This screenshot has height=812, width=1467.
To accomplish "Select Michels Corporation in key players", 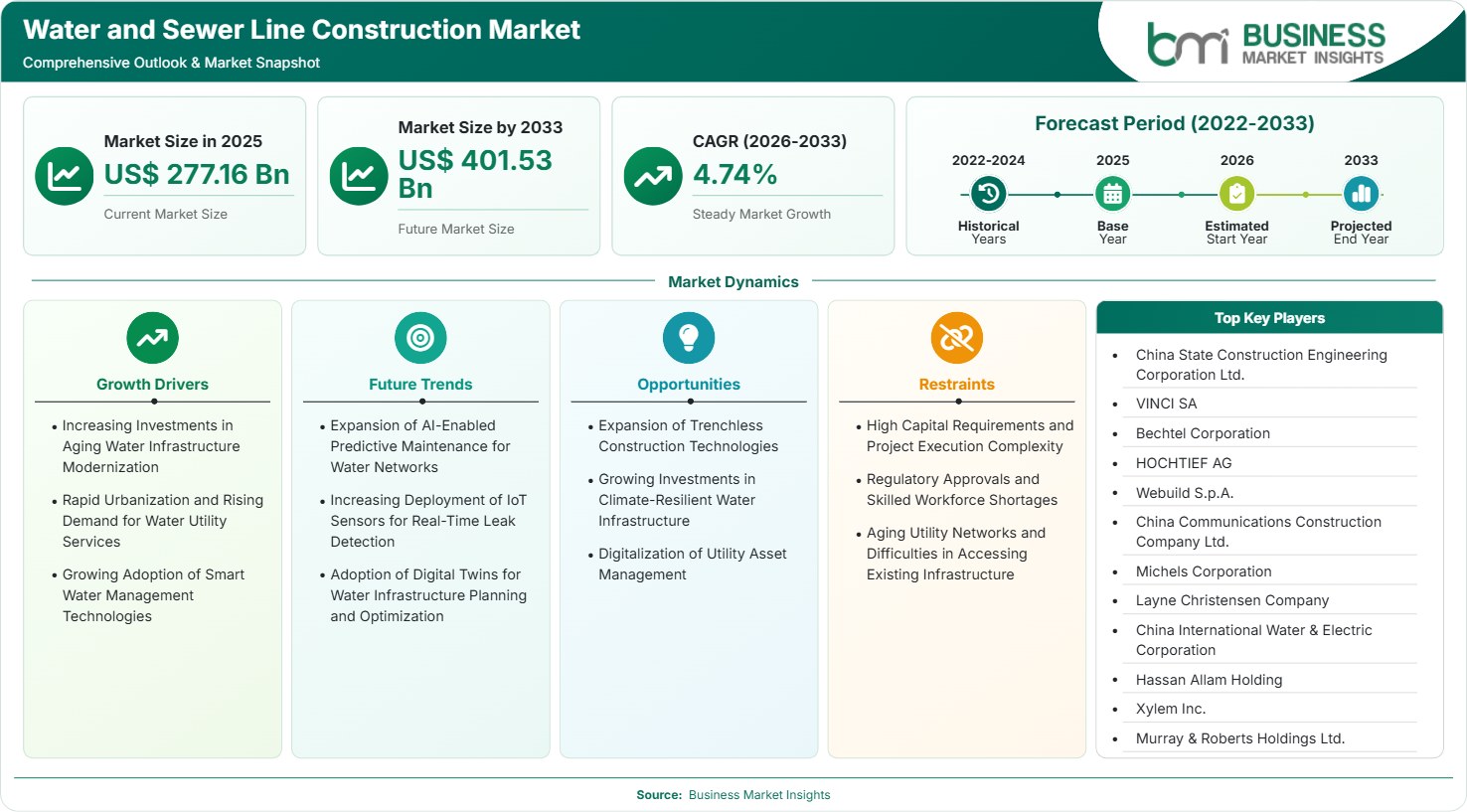I will coord(1204,571).
